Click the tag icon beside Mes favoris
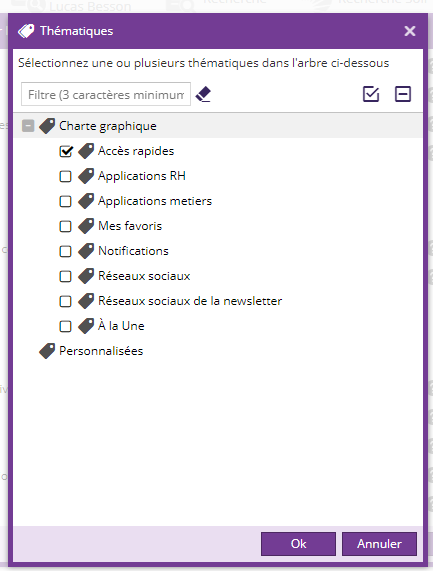433x571 pixels. 86,226
